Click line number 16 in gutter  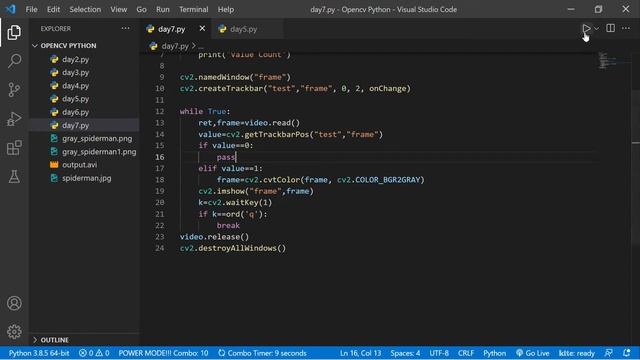[160, 157]
